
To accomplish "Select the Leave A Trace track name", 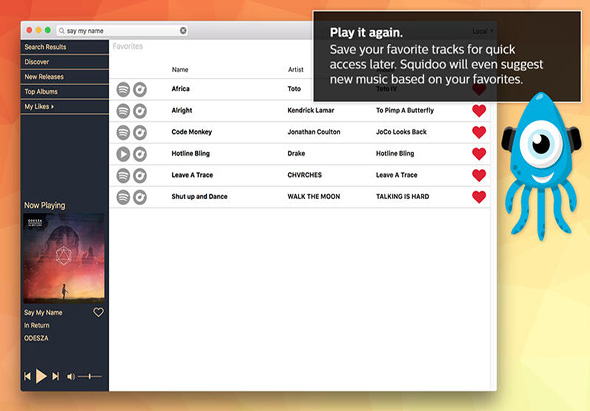I will click(x=192, y=175).
